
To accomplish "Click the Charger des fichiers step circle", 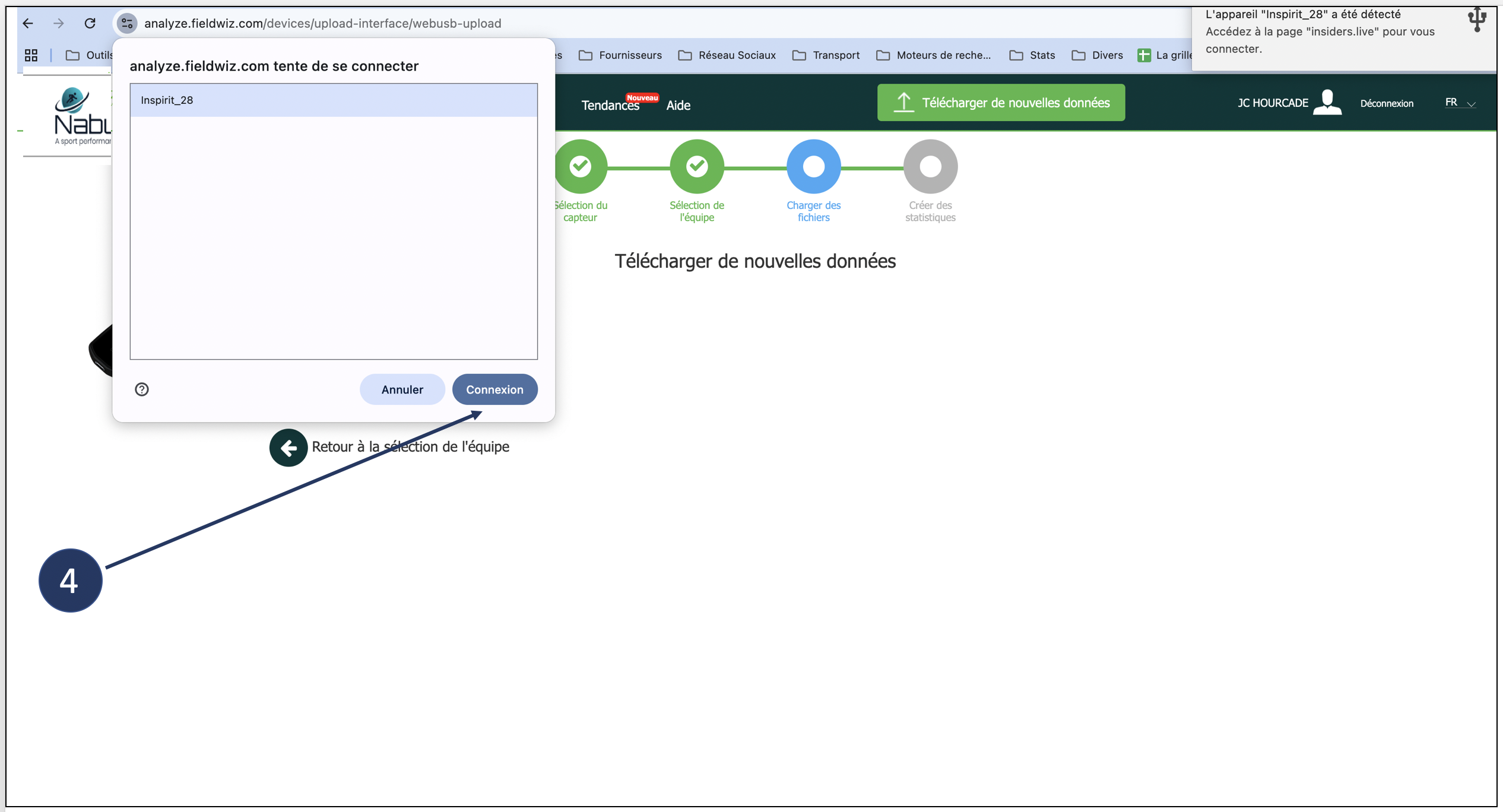I will click(x=813, y=167).
